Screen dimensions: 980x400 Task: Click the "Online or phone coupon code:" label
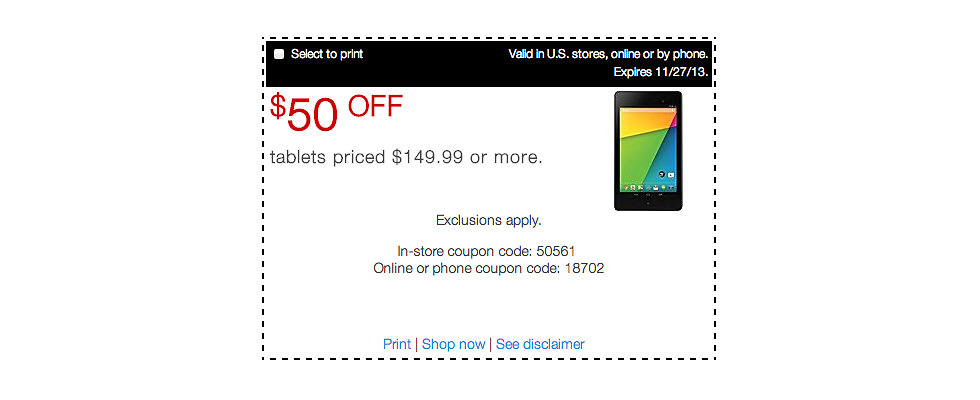(465, 269)
